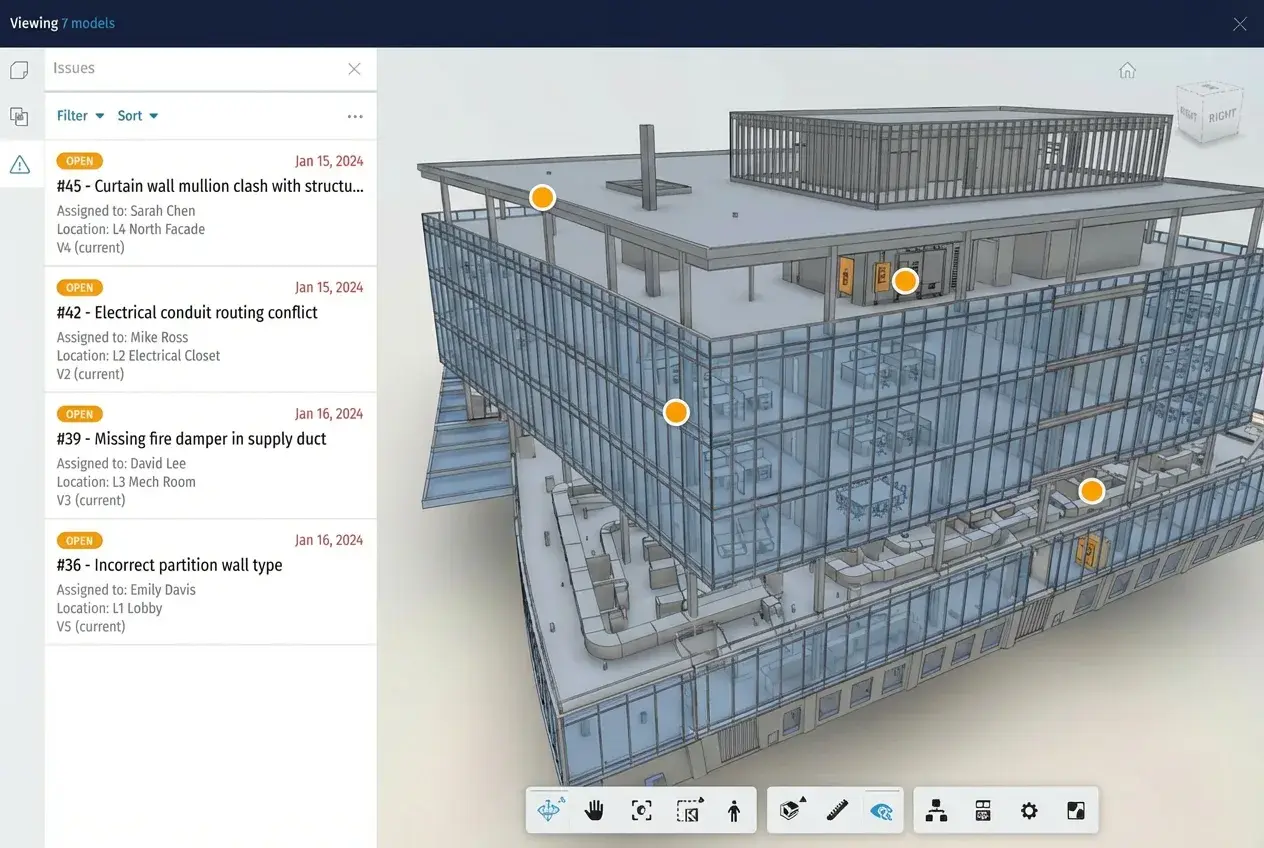Show the Properties panel icon
This screenshot has height=848, width=1264.
coord(983,810)
